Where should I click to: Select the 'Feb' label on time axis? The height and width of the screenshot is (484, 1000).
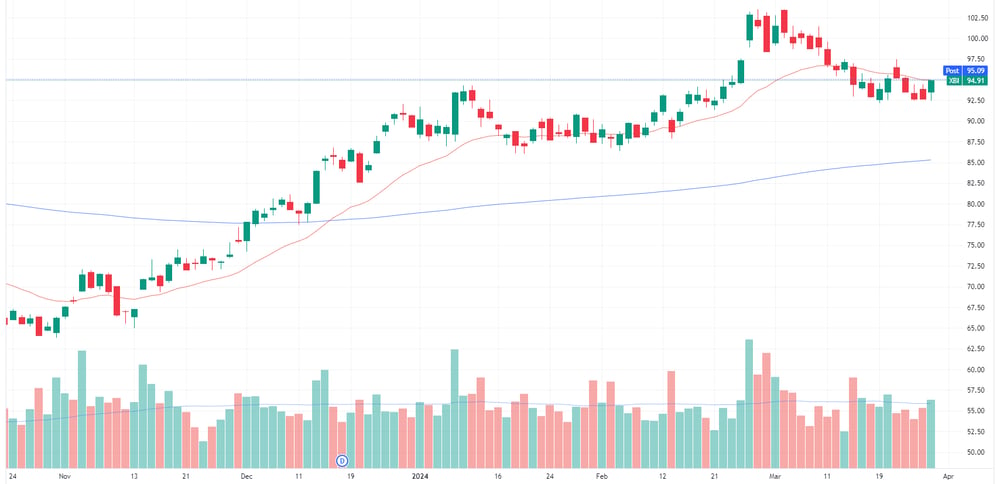[600, 476]
